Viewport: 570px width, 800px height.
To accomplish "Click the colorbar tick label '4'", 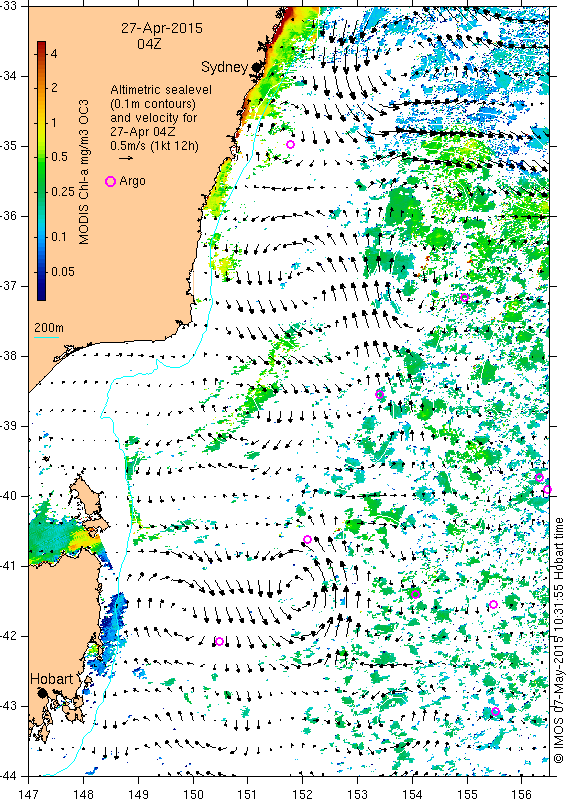I will [54, 54].
